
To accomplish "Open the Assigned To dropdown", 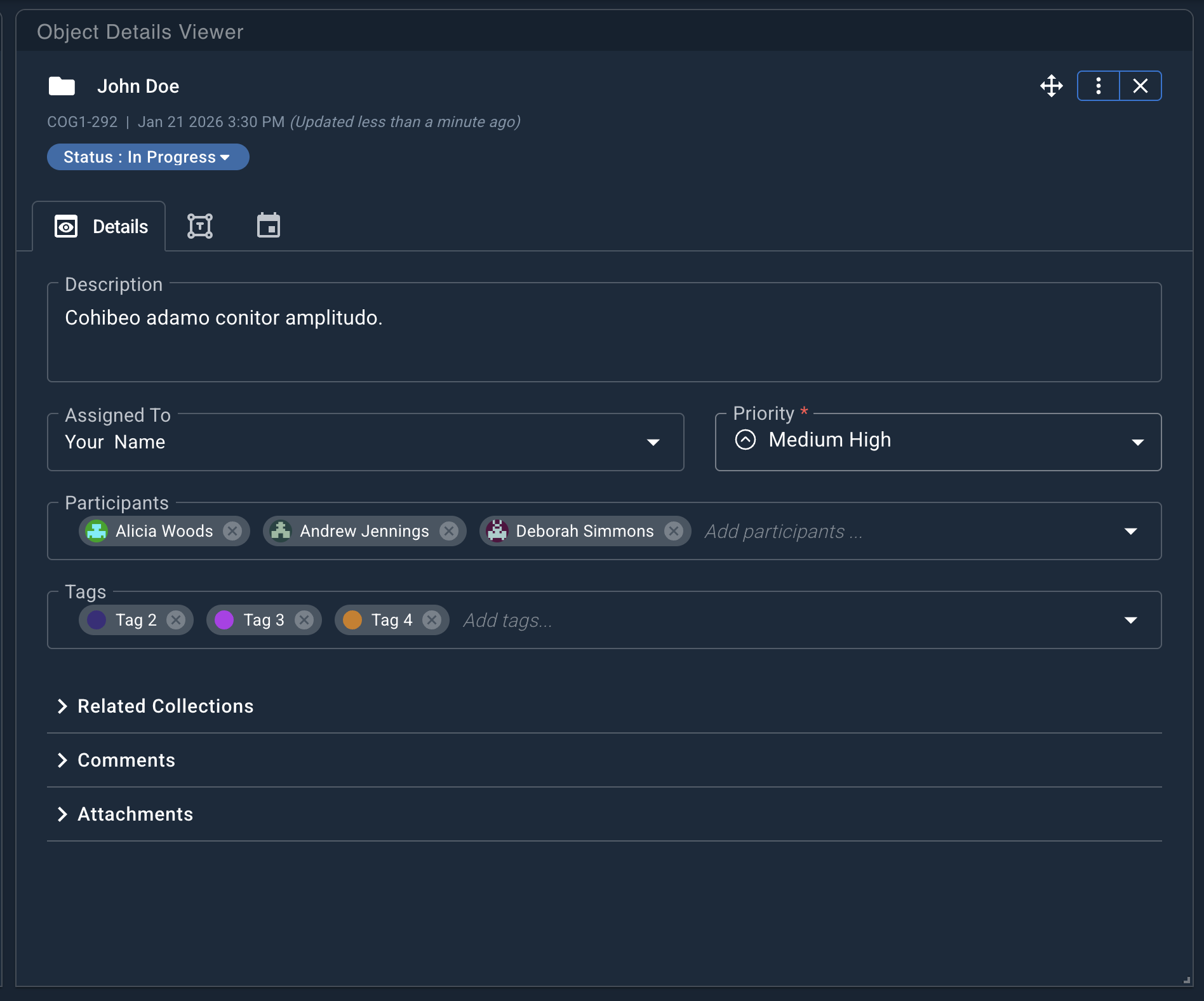I will coord(653,442).
